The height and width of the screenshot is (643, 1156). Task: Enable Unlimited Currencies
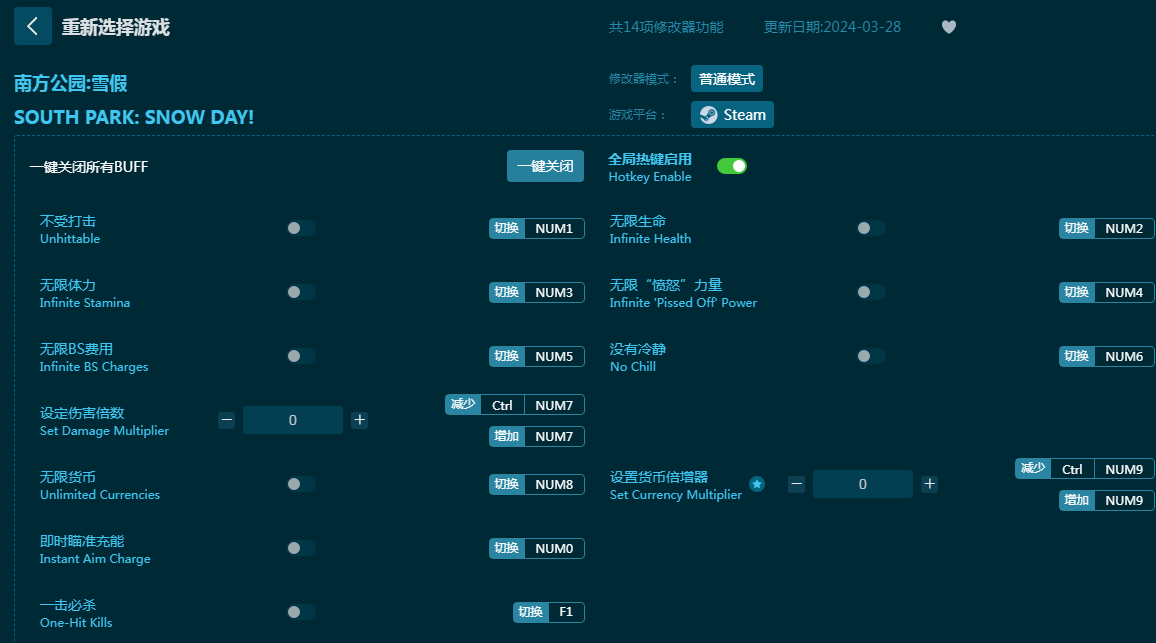pos(301,484)
